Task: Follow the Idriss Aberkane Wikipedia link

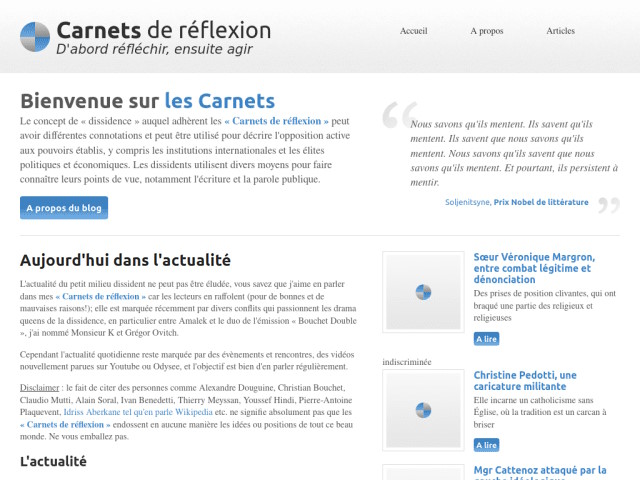Action: click(x=138, y=412)
